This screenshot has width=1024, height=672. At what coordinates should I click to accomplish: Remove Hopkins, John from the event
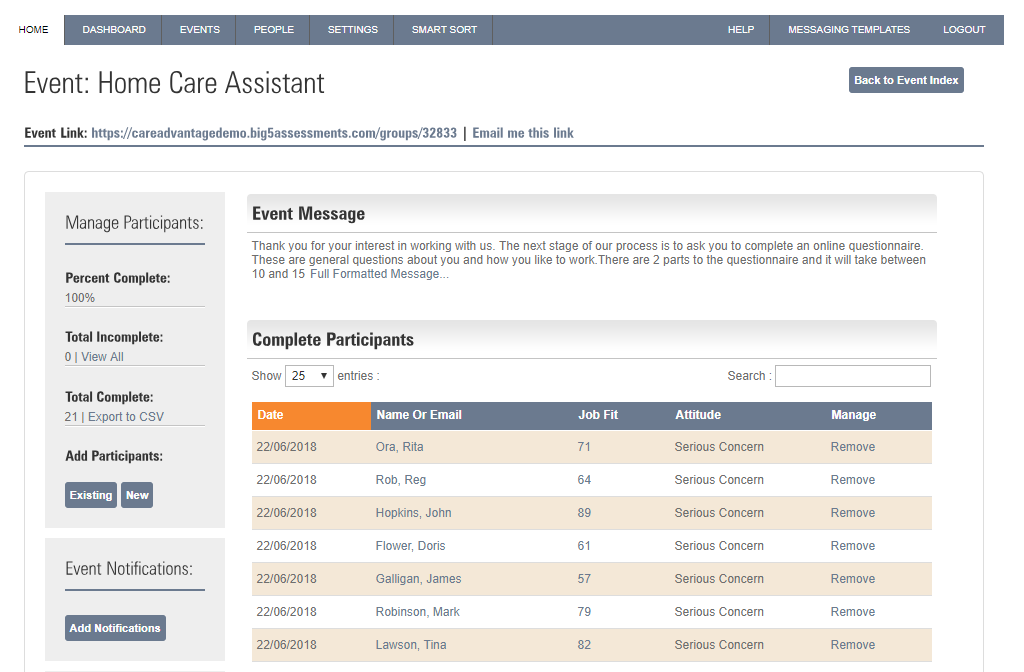click(x=852, y=513)
